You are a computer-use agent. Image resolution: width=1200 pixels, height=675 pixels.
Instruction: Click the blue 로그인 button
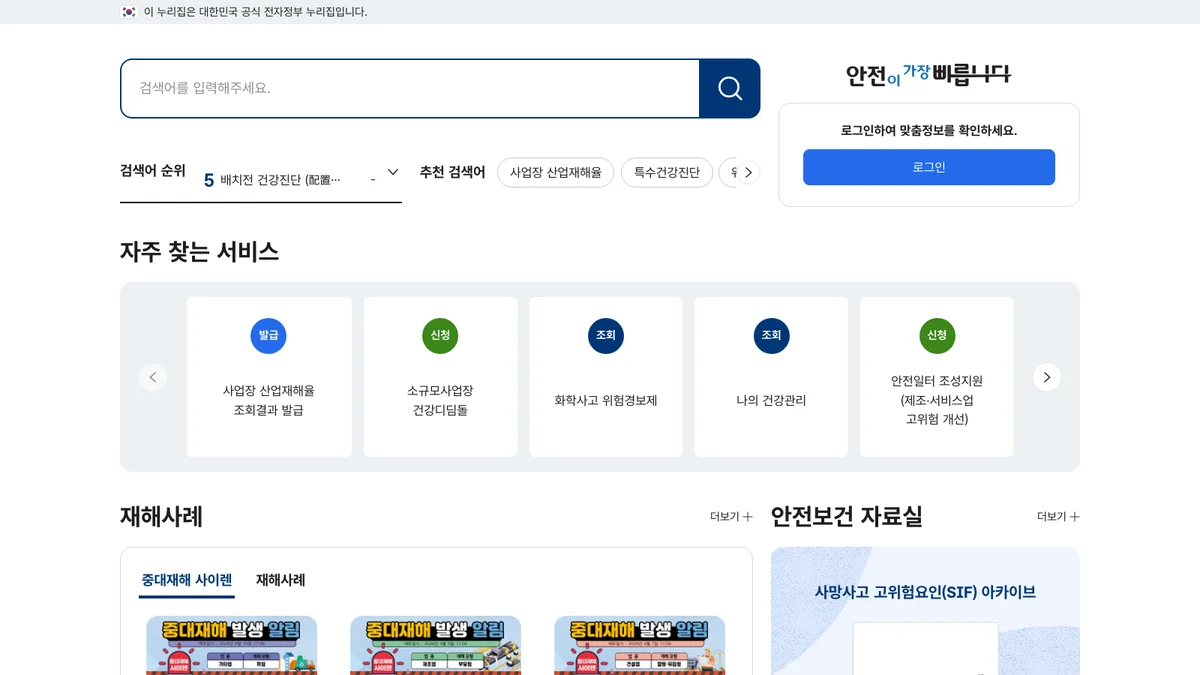click(928, 167)
